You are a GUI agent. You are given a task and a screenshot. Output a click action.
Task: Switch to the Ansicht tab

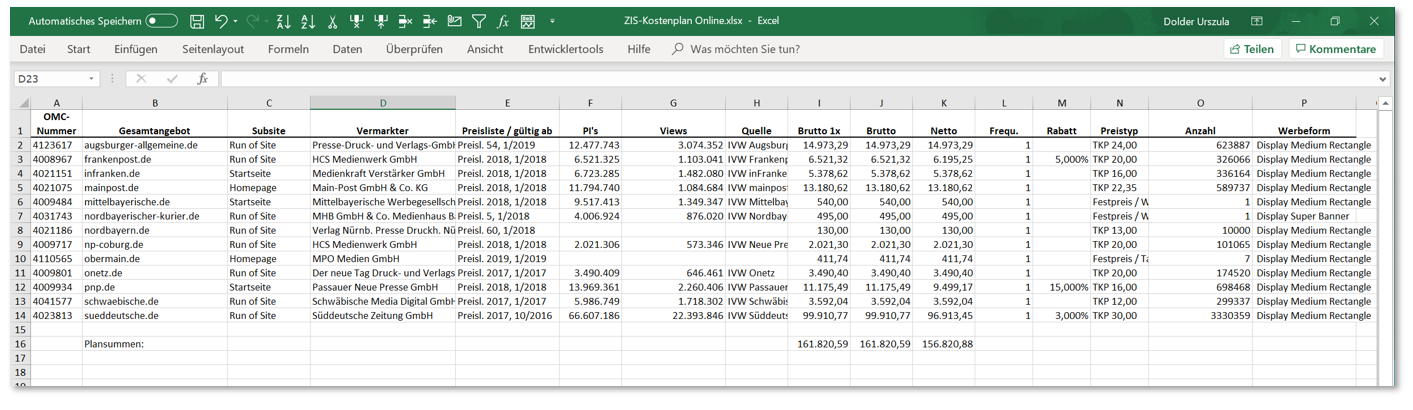point(485,49)
